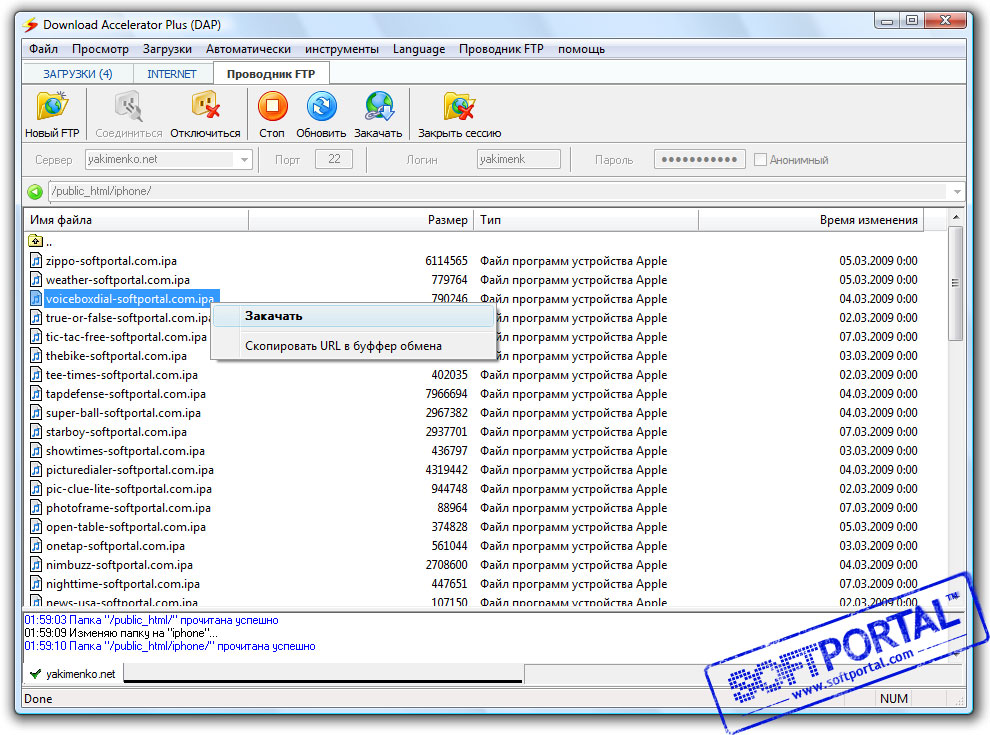This screenshot has width=990, height=735.
Task: Open the Проводник FTP menu in menu bar
Action: tap(501, 49)
